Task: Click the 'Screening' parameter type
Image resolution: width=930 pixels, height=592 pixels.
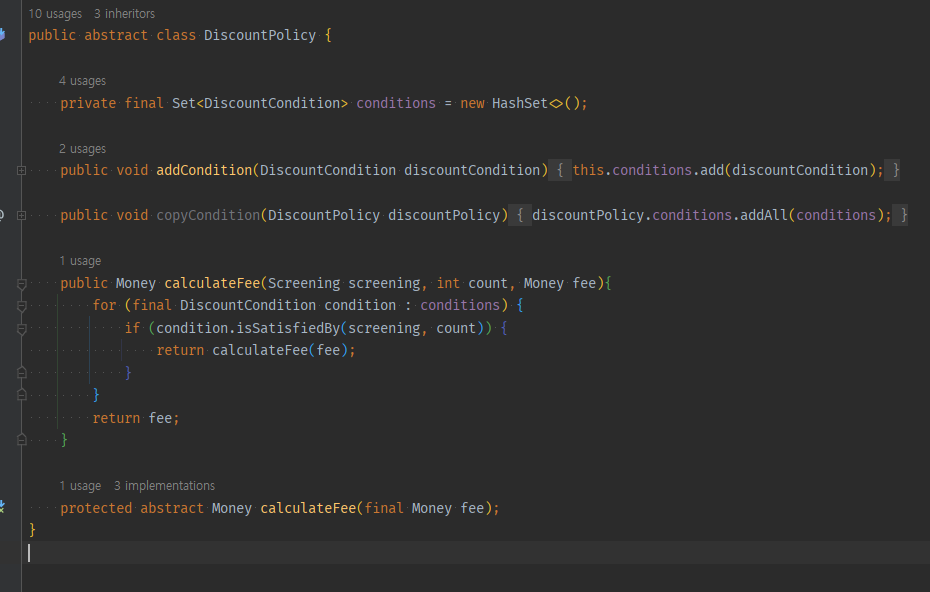Action: (304, 284)
